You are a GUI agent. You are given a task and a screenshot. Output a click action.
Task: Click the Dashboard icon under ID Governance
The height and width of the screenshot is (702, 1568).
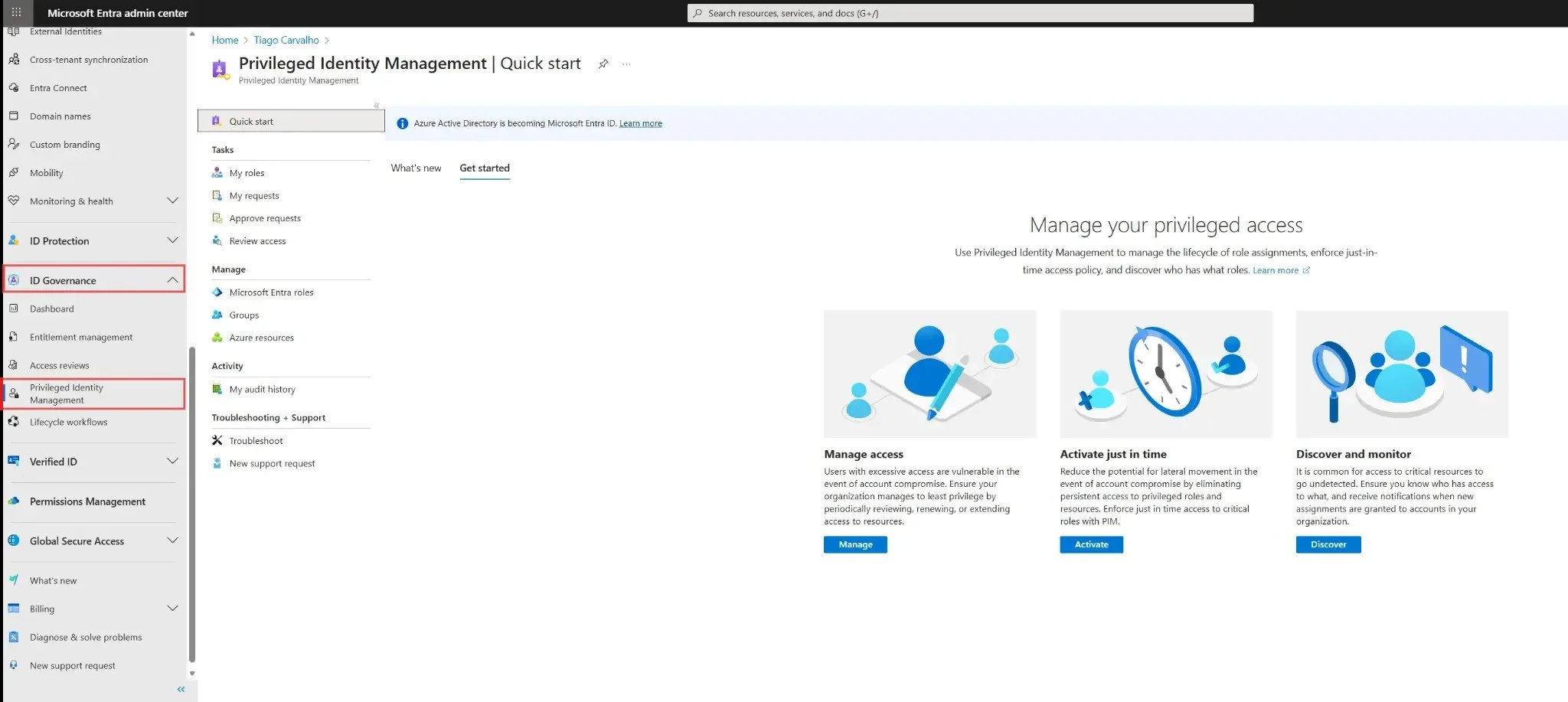pos(14,308)
